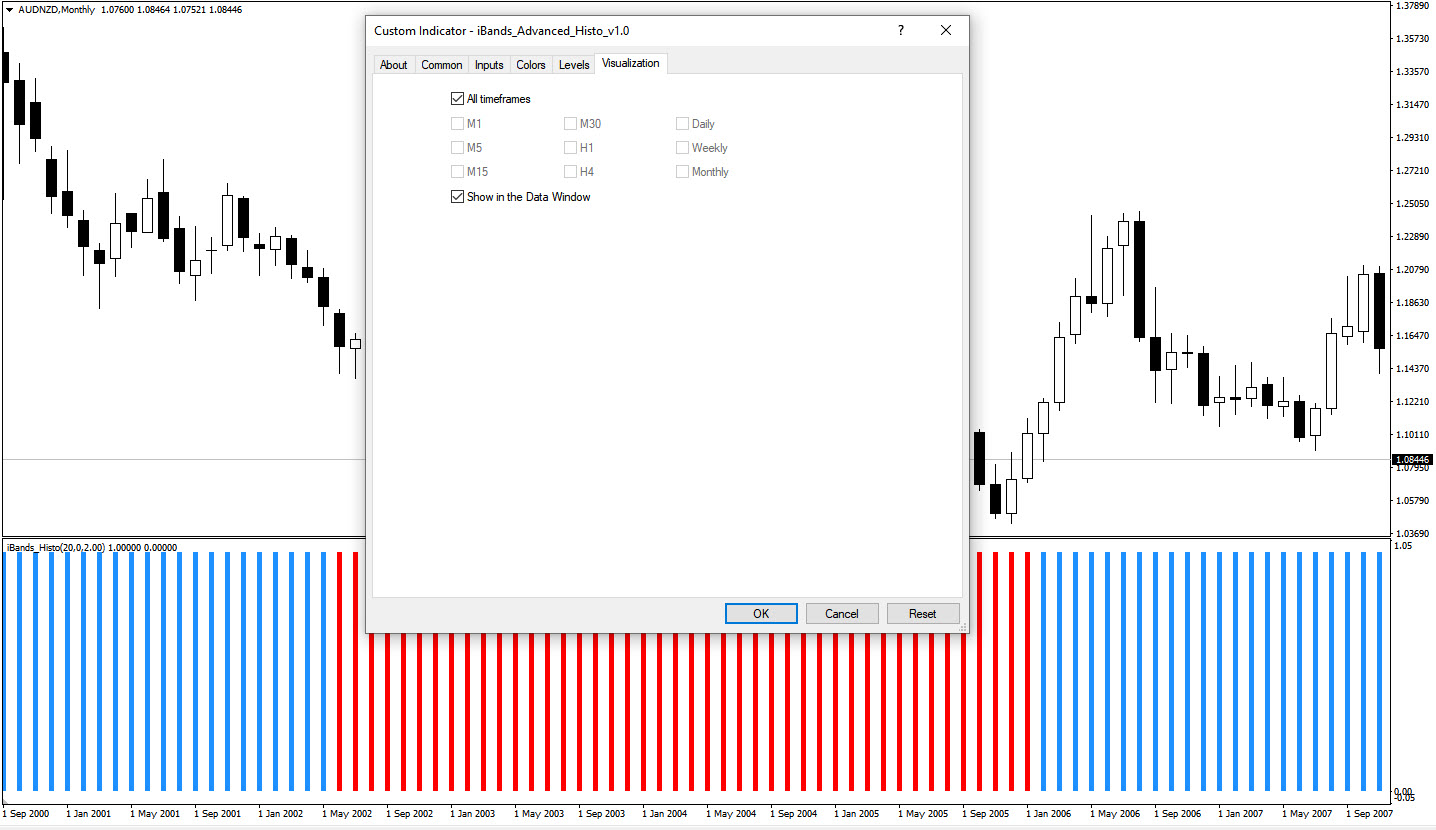Screen dimensions: 1436x830
Task: Click the 1.08446 current price label
Action: coord(1412,460)
